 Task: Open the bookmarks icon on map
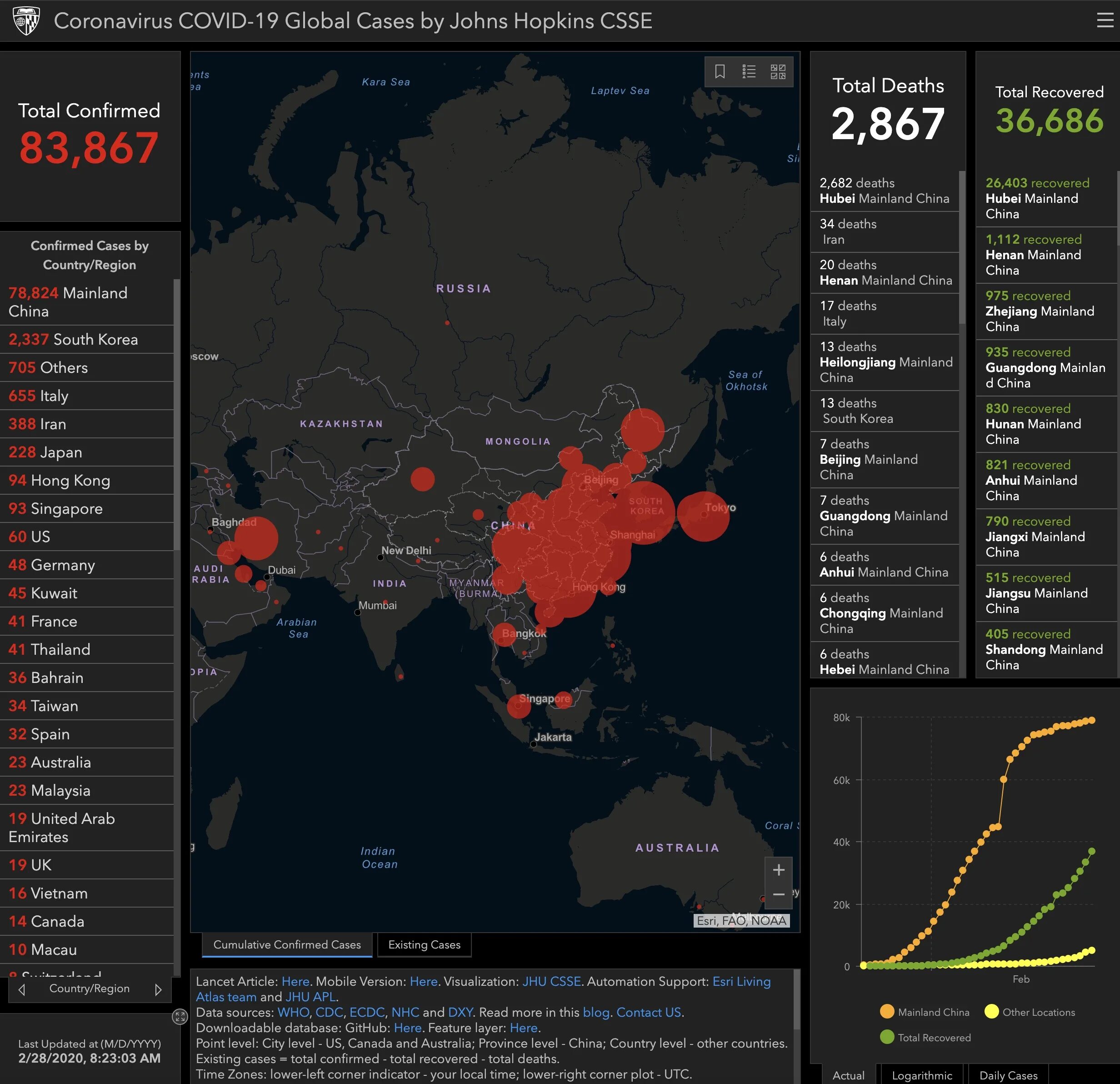[x=720, y=71]
